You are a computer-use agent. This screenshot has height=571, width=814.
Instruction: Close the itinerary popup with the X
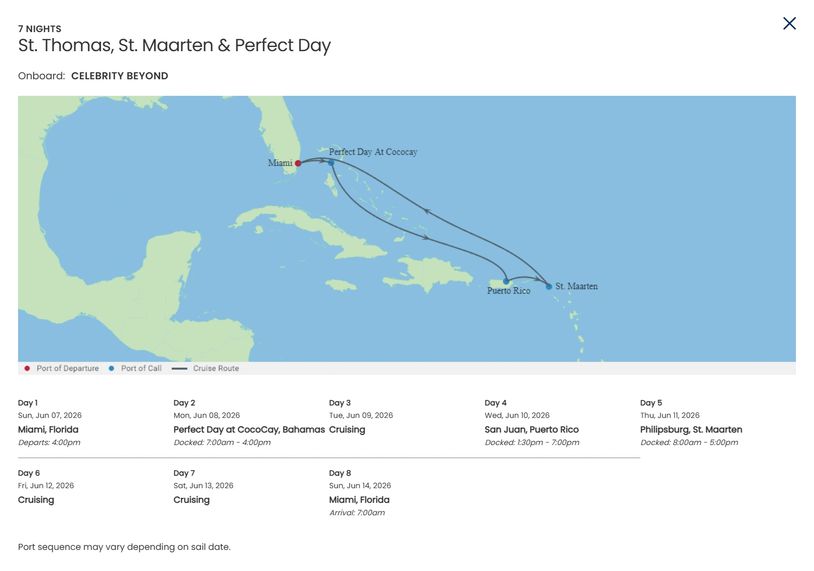coord(789,23)
